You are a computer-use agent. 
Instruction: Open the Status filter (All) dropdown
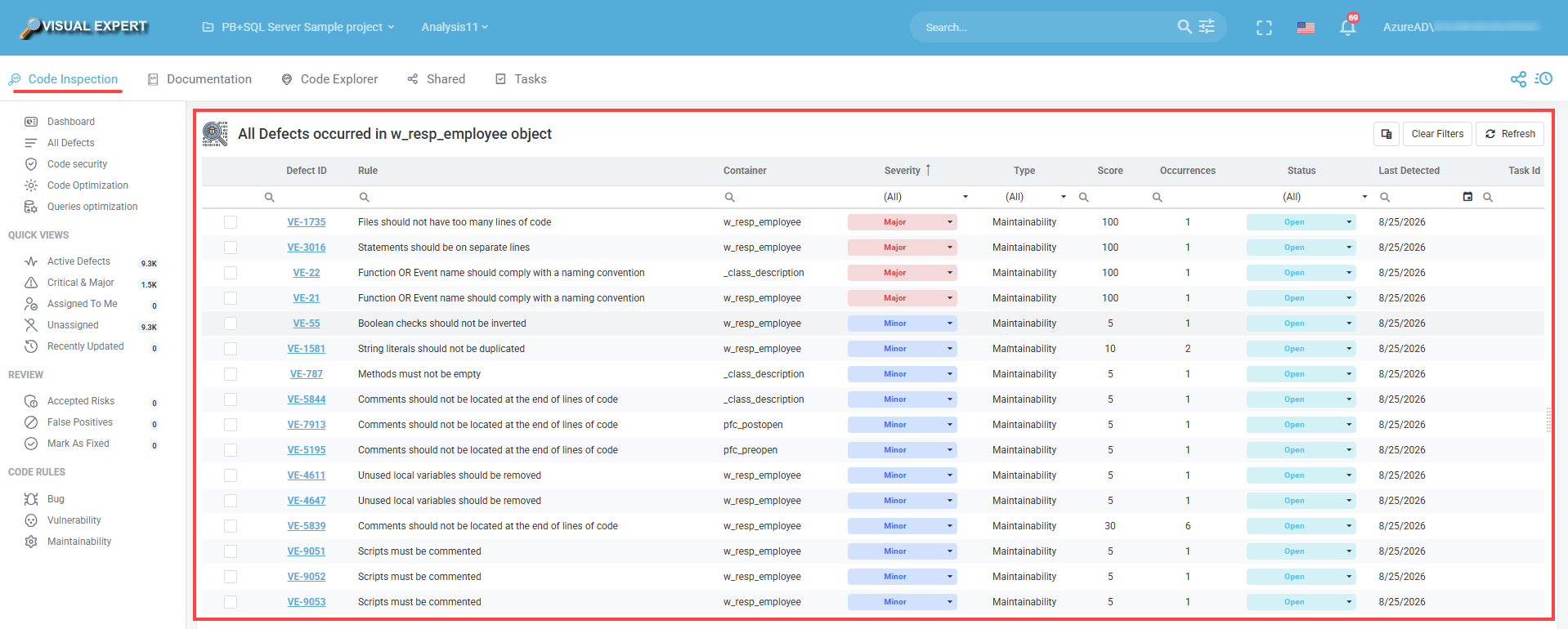[1324, 197]
